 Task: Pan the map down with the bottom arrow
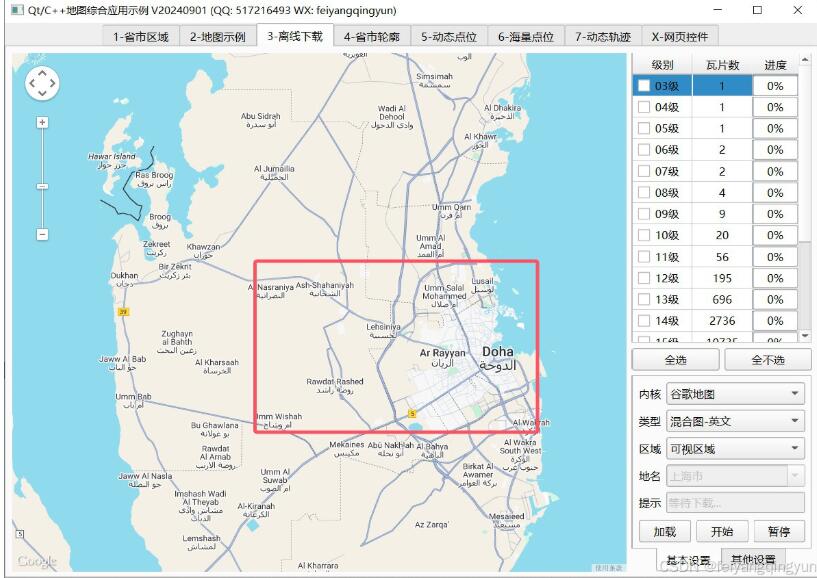42,93
